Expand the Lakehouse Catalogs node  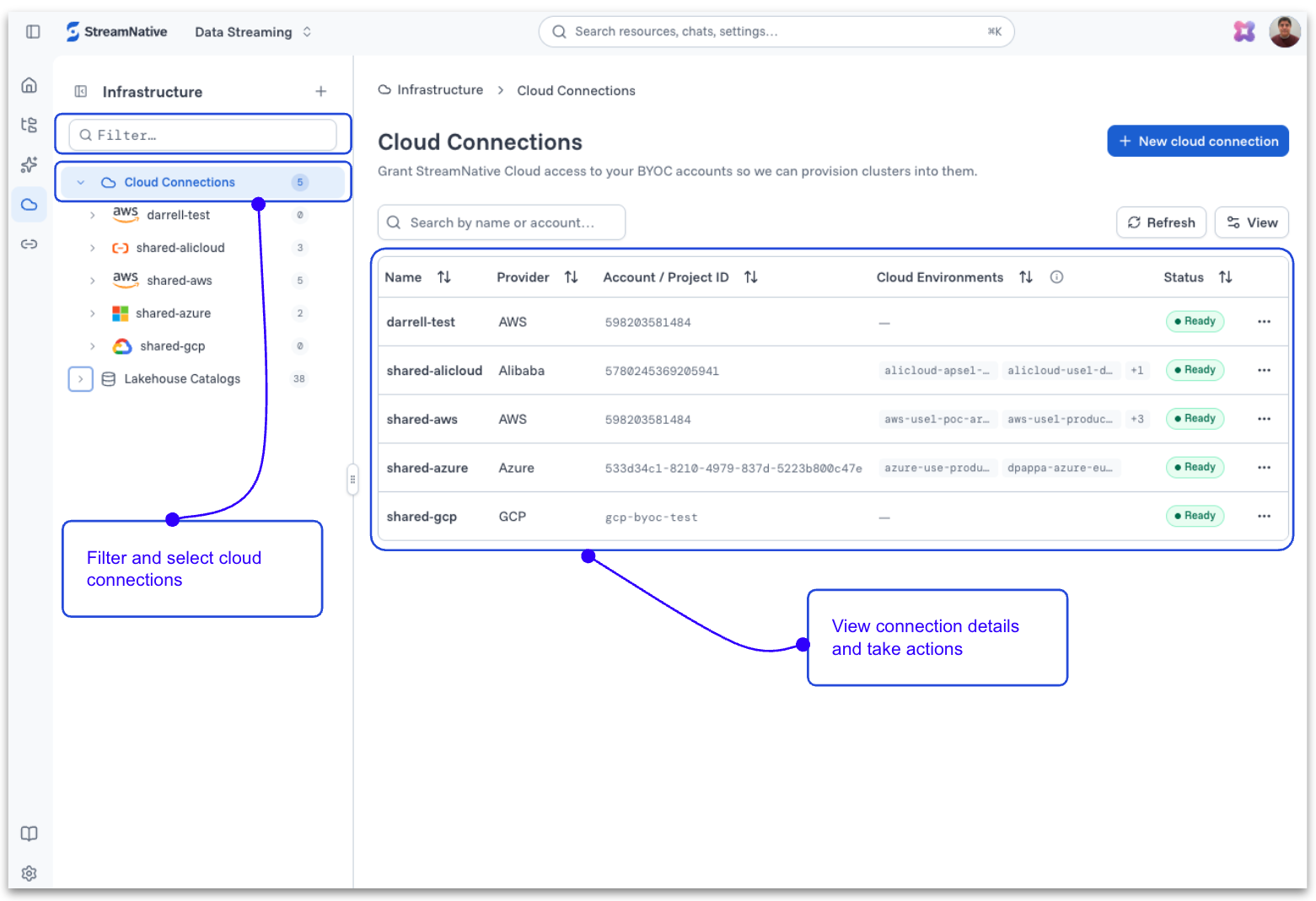(x=81, y=379)
